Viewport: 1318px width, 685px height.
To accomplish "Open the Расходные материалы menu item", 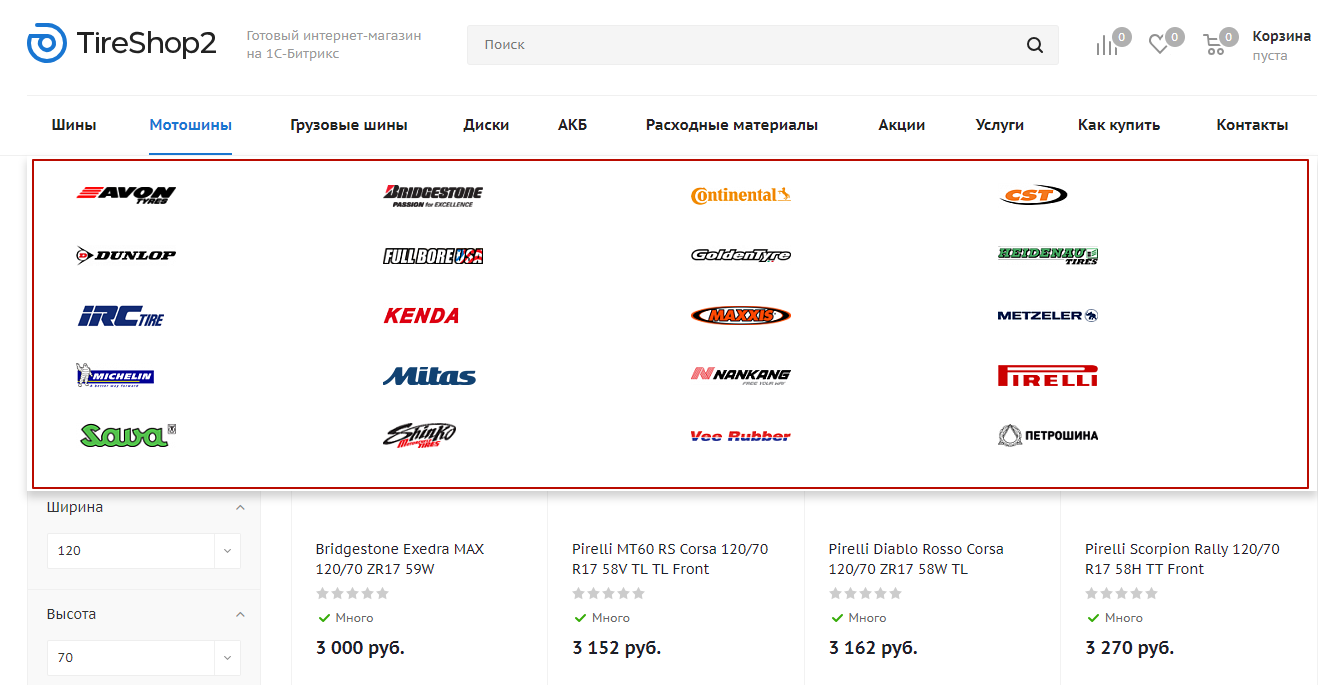I will 732,125.
